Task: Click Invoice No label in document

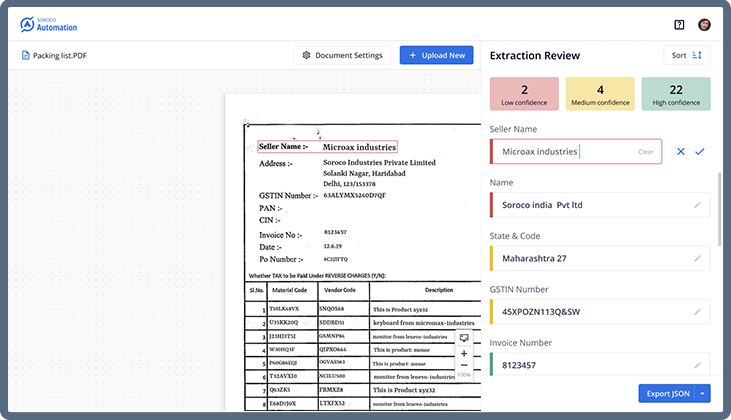Action: tap(281, 235)
